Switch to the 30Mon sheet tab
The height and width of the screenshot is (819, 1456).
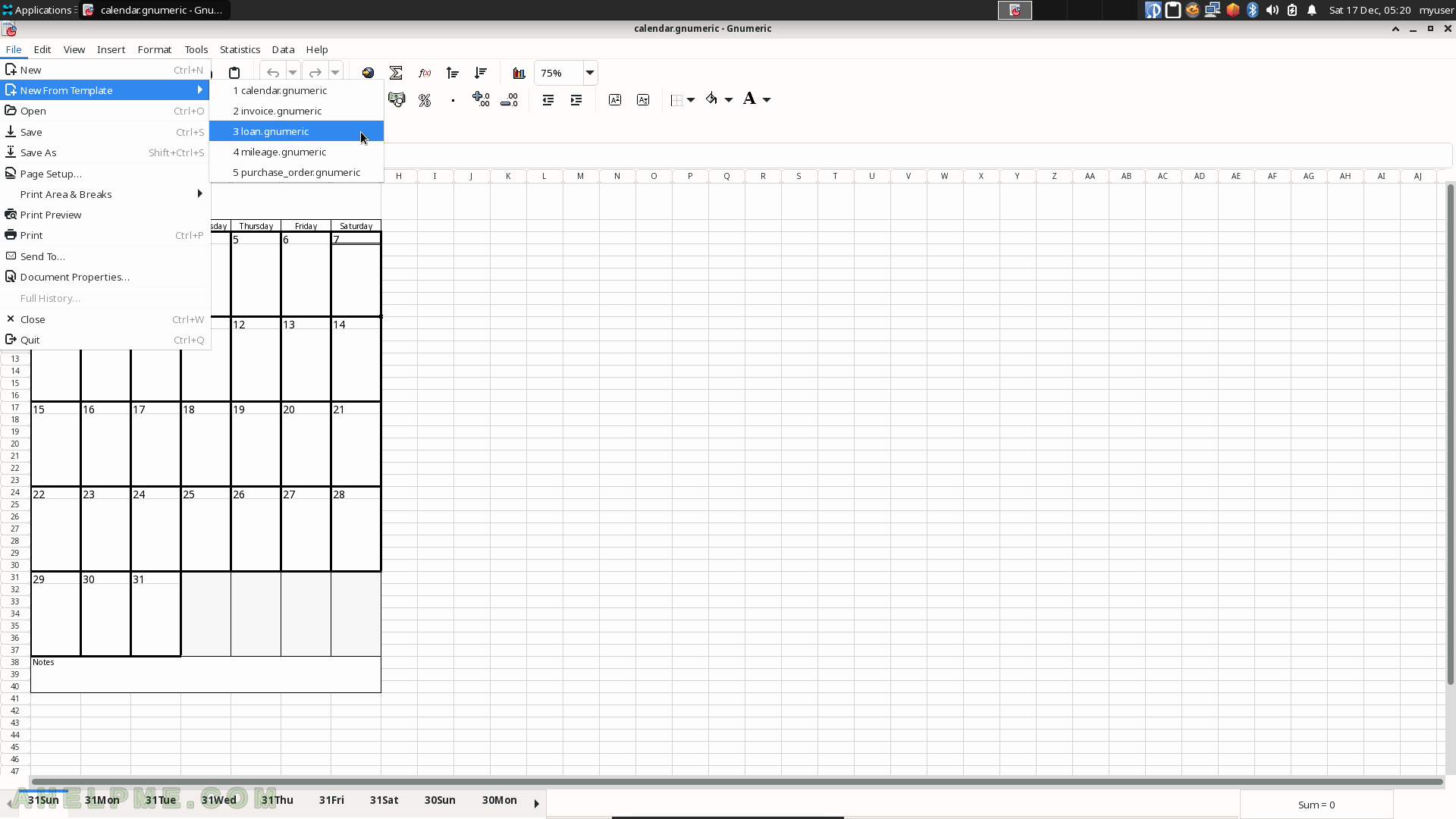pyautogui.click(x=499, y=800)
